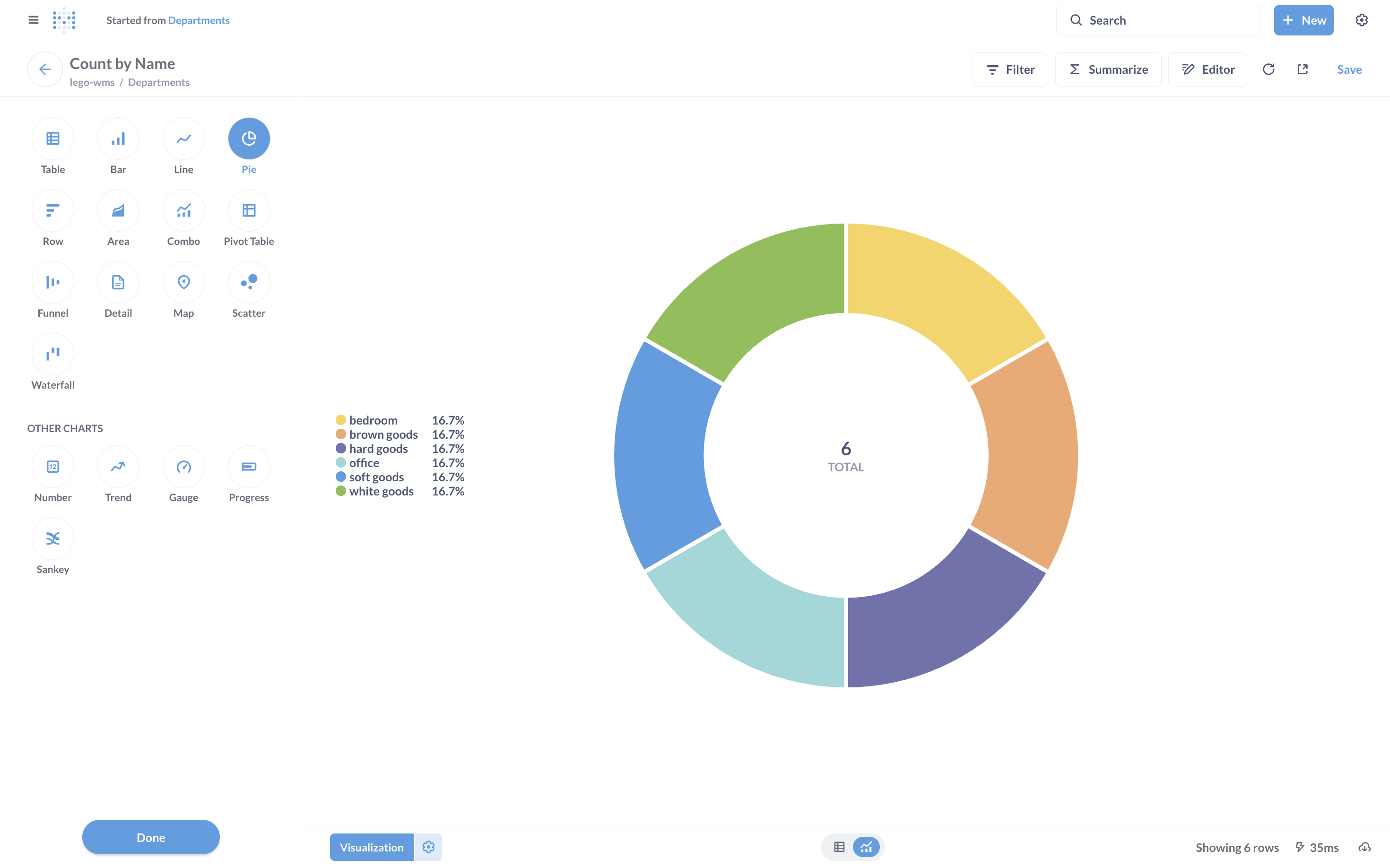Follow the Departments link in header
1390x868 pixels.
click(x=199, y=20)
